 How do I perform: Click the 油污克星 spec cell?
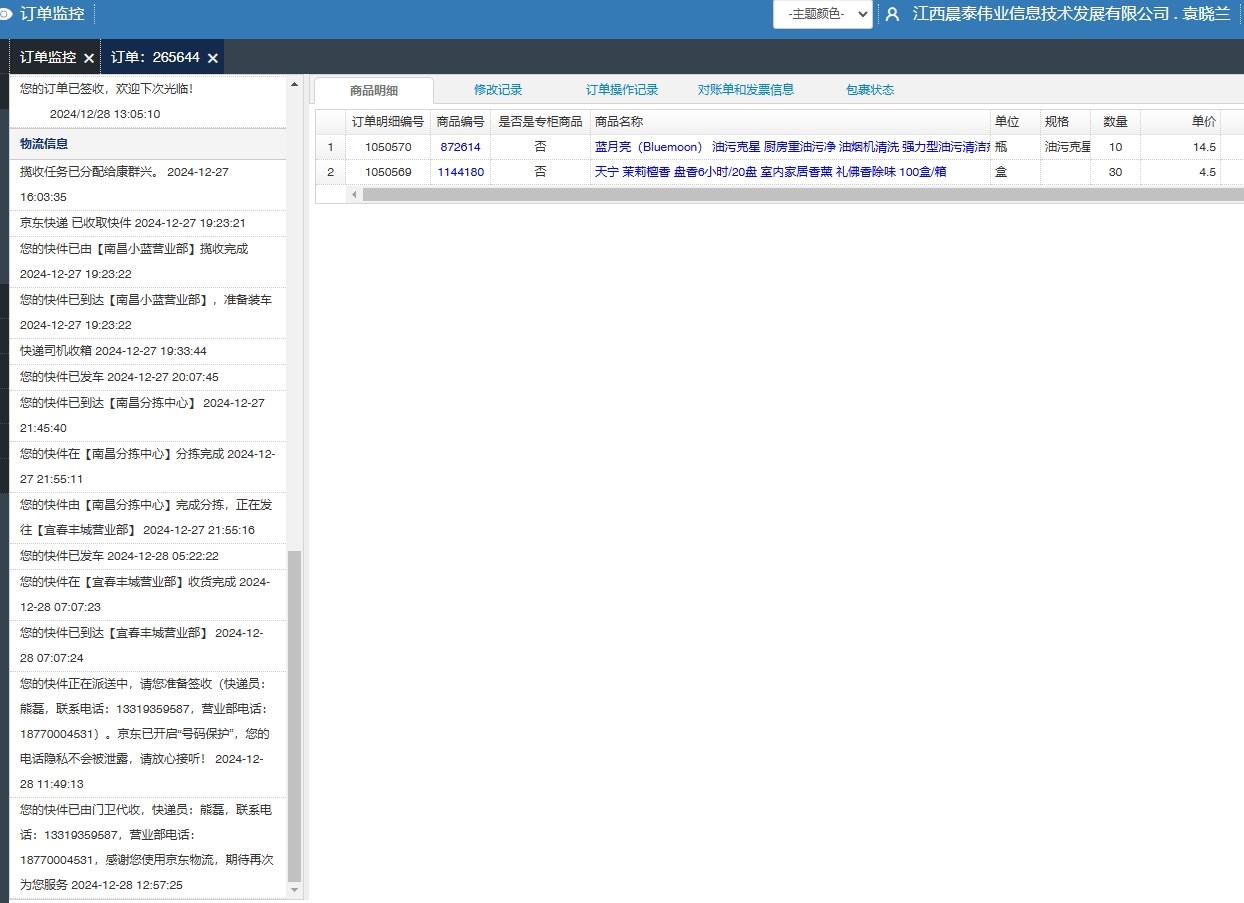coord(1065,147)
